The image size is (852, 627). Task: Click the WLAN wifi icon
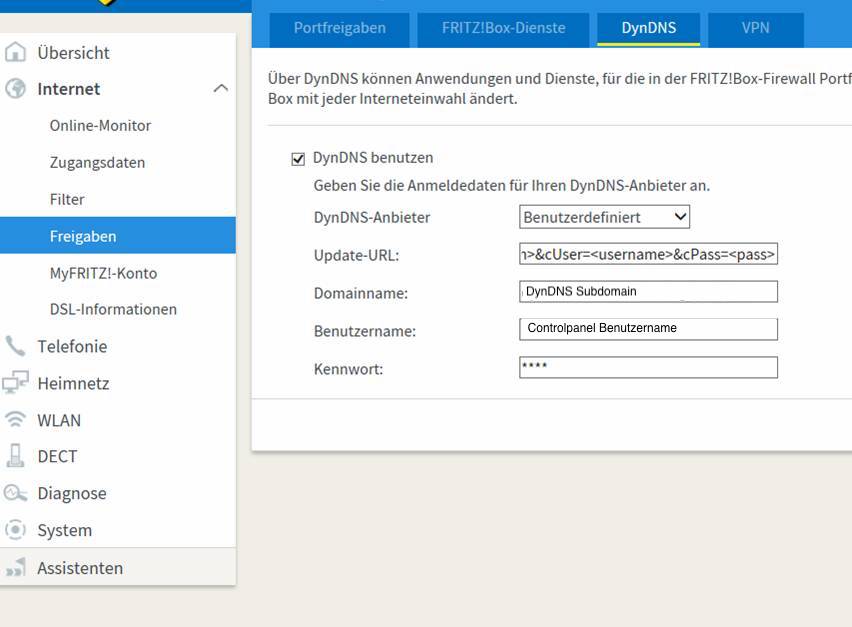pos(15,419)
